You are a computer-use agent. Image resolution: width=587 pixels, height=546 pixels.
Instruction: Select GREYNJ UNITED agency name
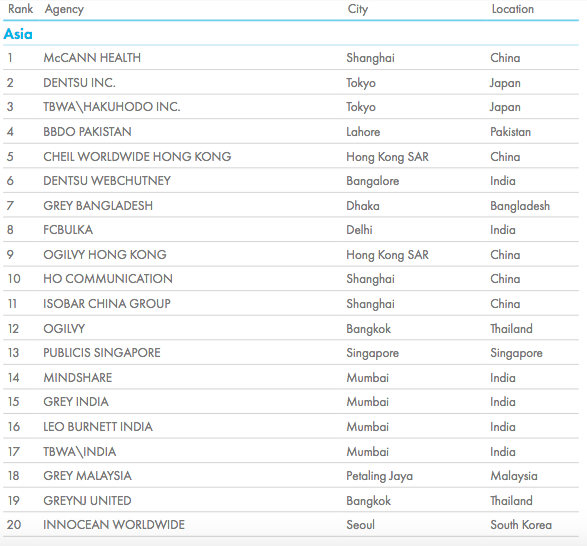(87, 501)
